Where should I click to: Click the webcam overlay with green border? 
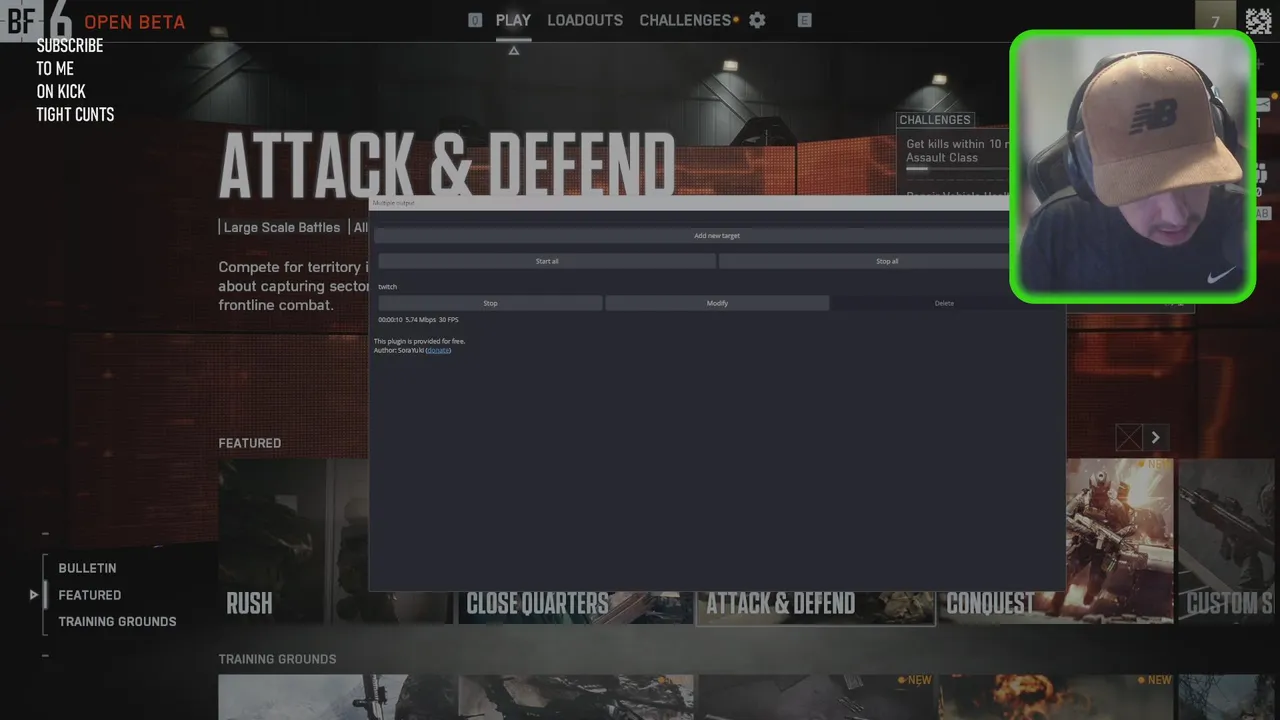tap(1132, 166)
